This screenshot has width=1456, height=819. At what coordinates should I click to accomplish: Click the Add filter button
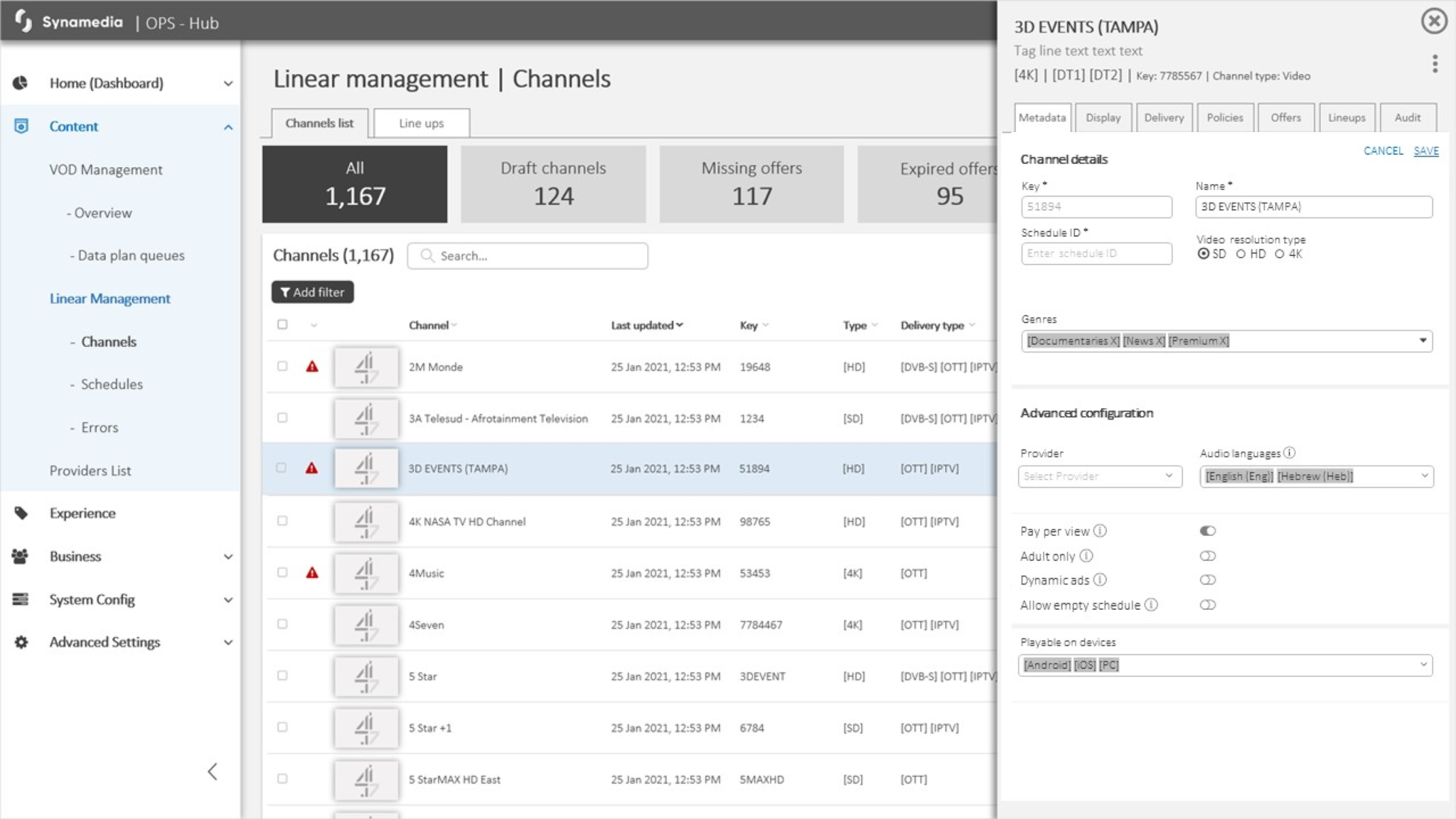pyautogui.click(x=313, y=292)
